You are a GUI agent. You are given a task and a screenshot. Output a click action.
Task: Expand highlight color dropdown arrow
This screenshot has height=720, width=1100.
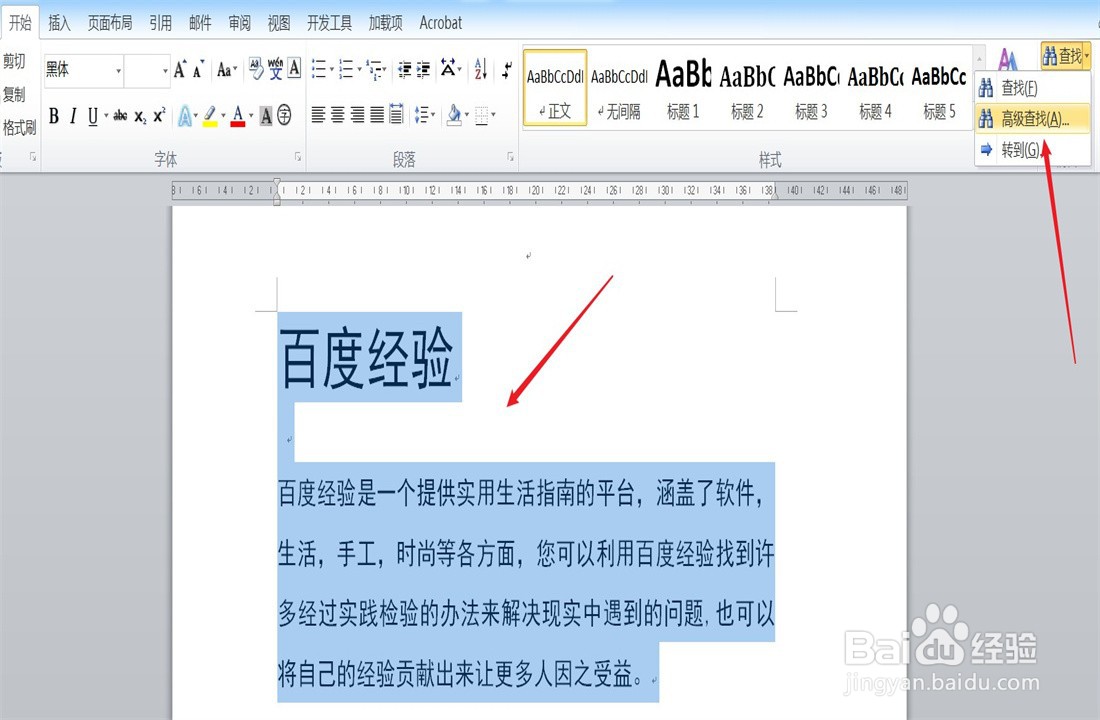point(223,116)
